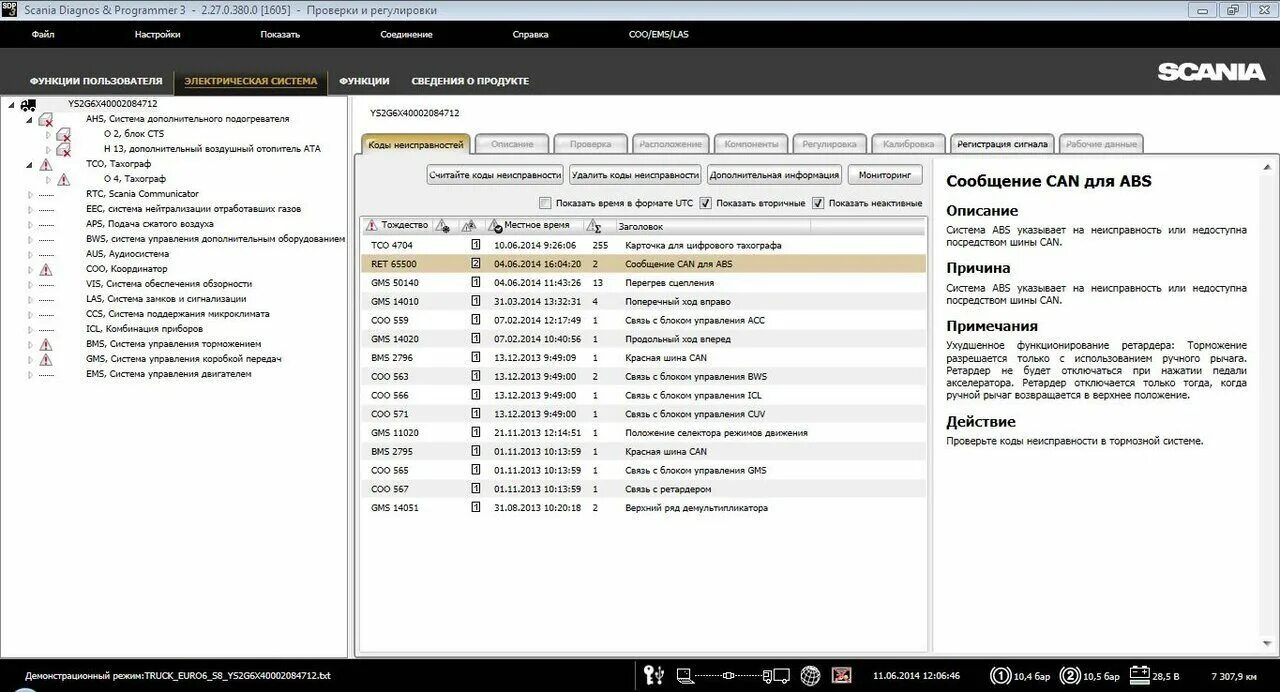Open the Файл menu

pos(43,34)
